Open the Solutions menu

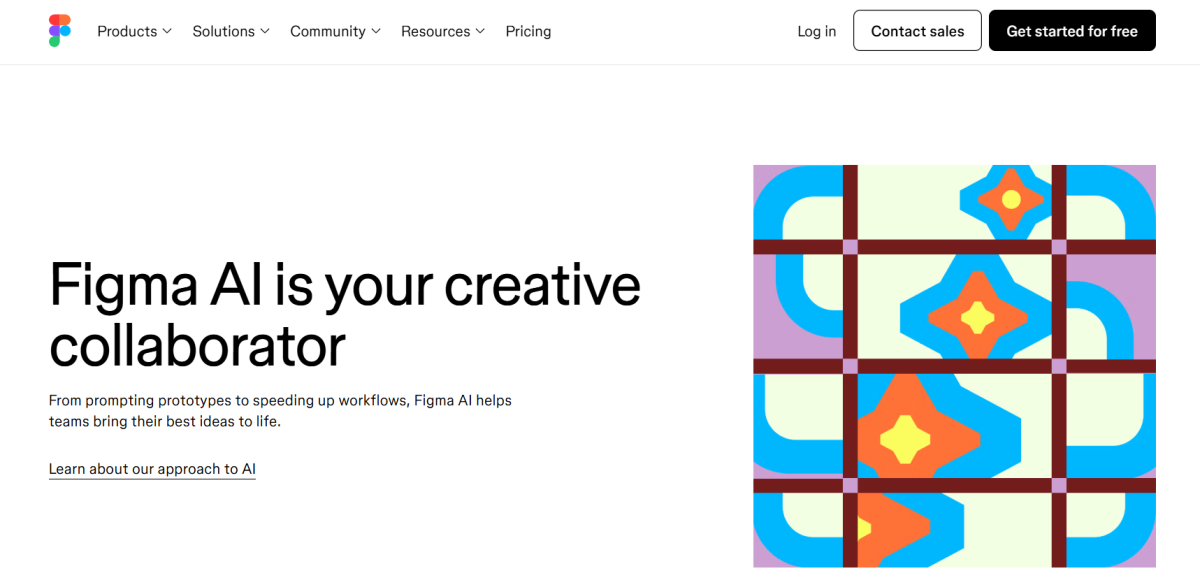tap(223, 31)
